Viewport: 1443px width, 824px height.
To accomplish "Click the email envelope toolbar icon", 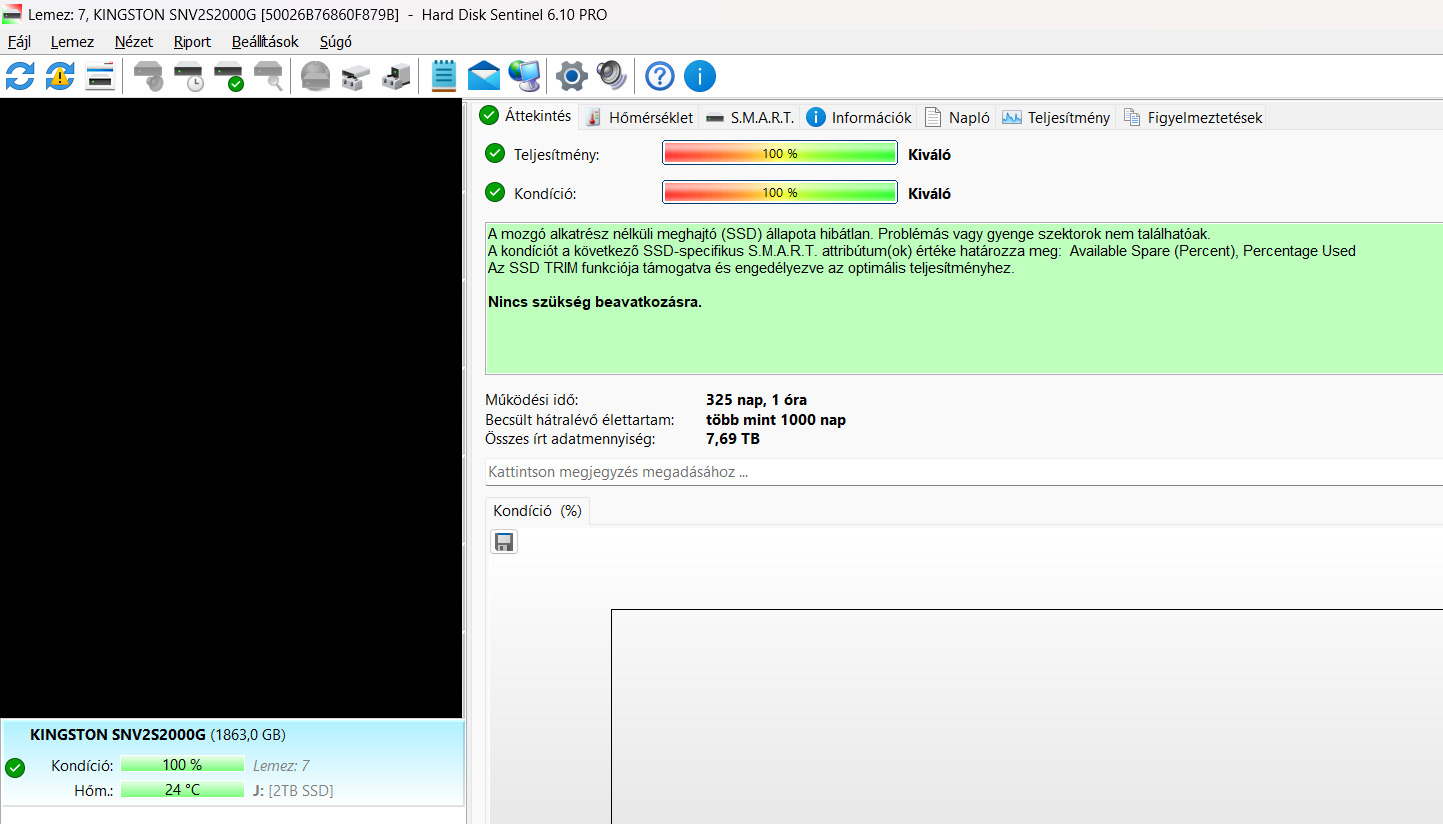I will tap(484, 76).
